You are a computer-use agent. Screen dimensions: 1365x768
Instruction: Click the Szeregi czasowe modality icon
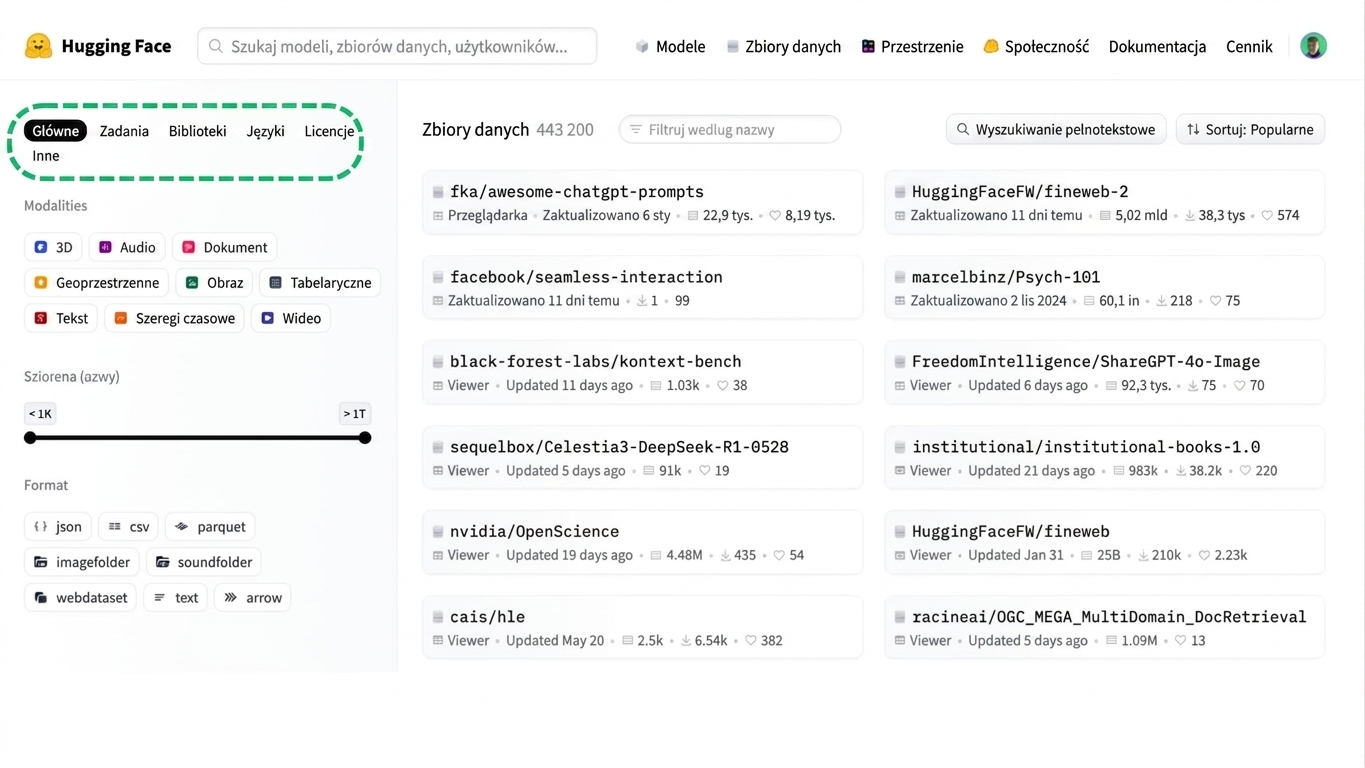click(120, 318)
